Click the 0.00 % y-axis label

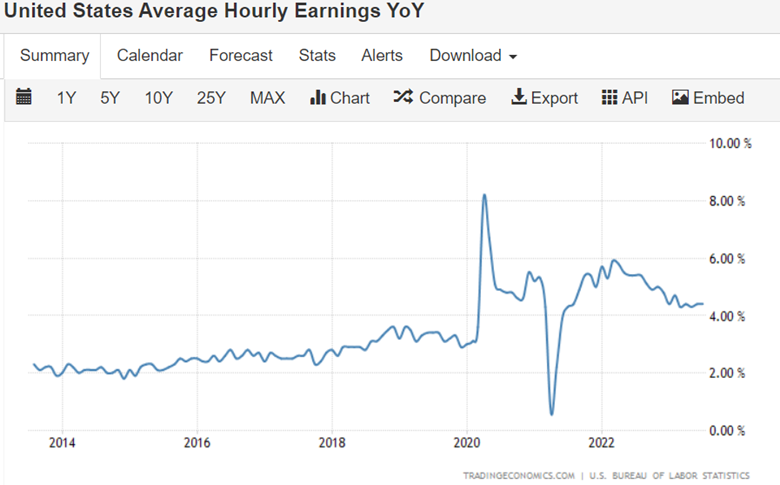click(727, 431)
